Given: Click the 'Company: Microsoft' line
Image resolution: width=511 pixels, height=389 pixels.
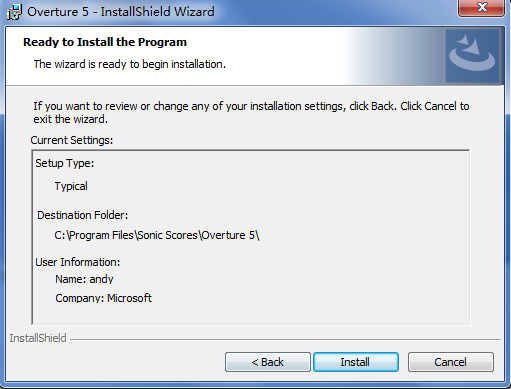Looking at the screenshot, I should click(103, 298).
